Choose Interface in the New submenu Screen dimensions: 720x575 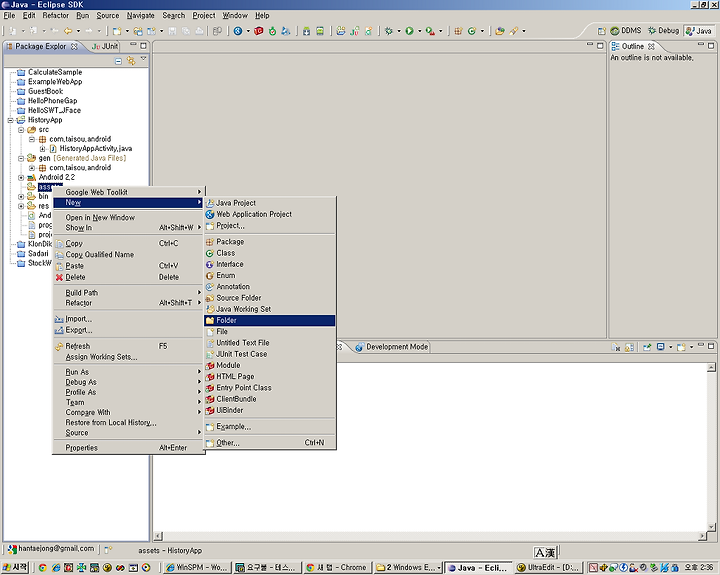pos(270,264)
